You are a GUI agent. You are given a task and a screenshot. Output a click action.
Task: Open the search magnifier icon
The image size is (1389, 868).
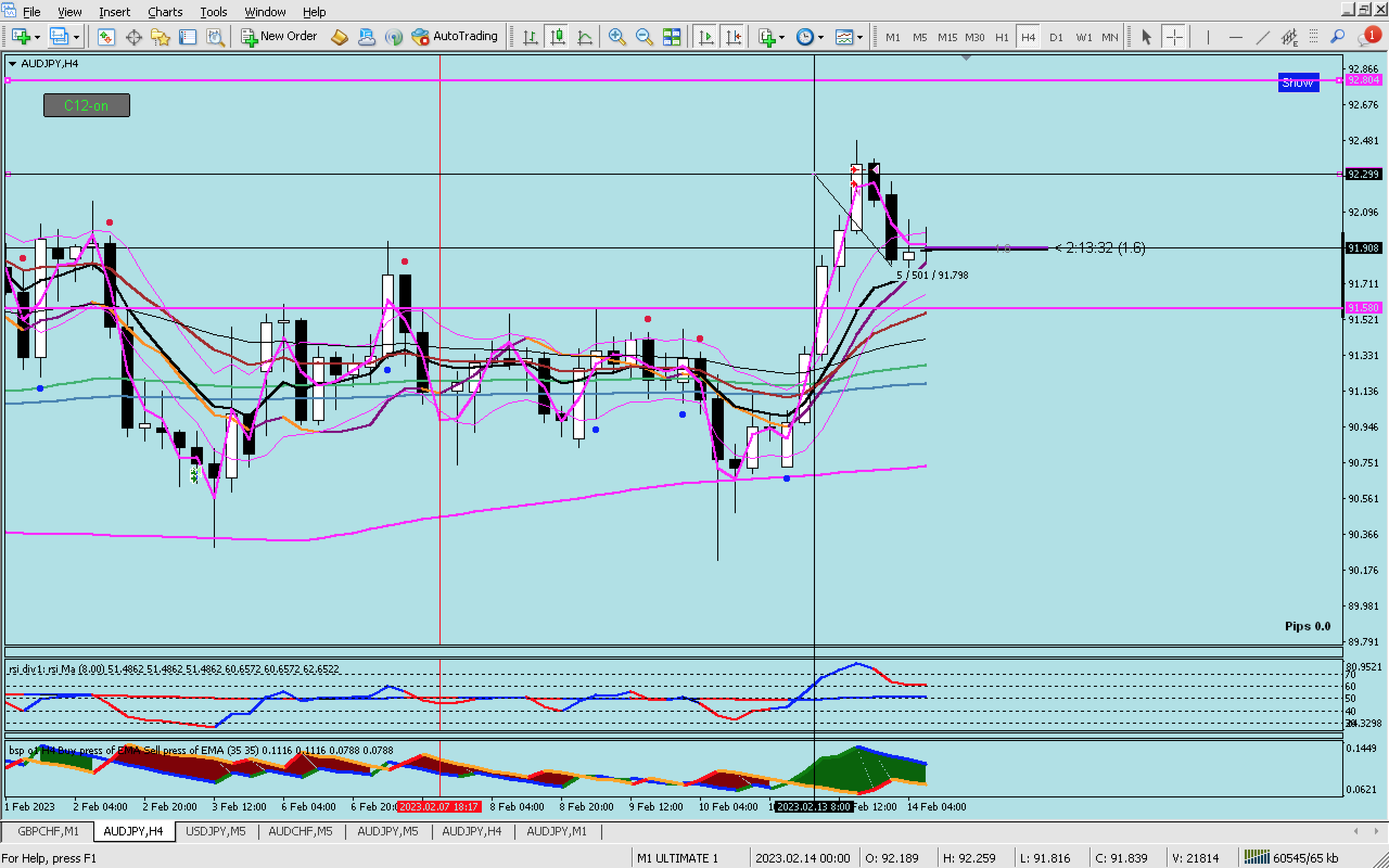(1337, 37)
